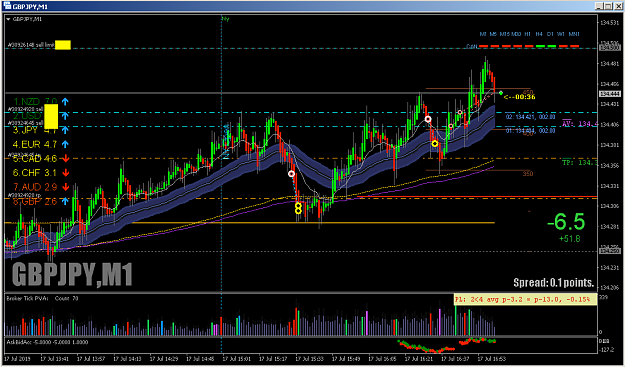Select the MN1 timeframe label

(x=574, y=34)
